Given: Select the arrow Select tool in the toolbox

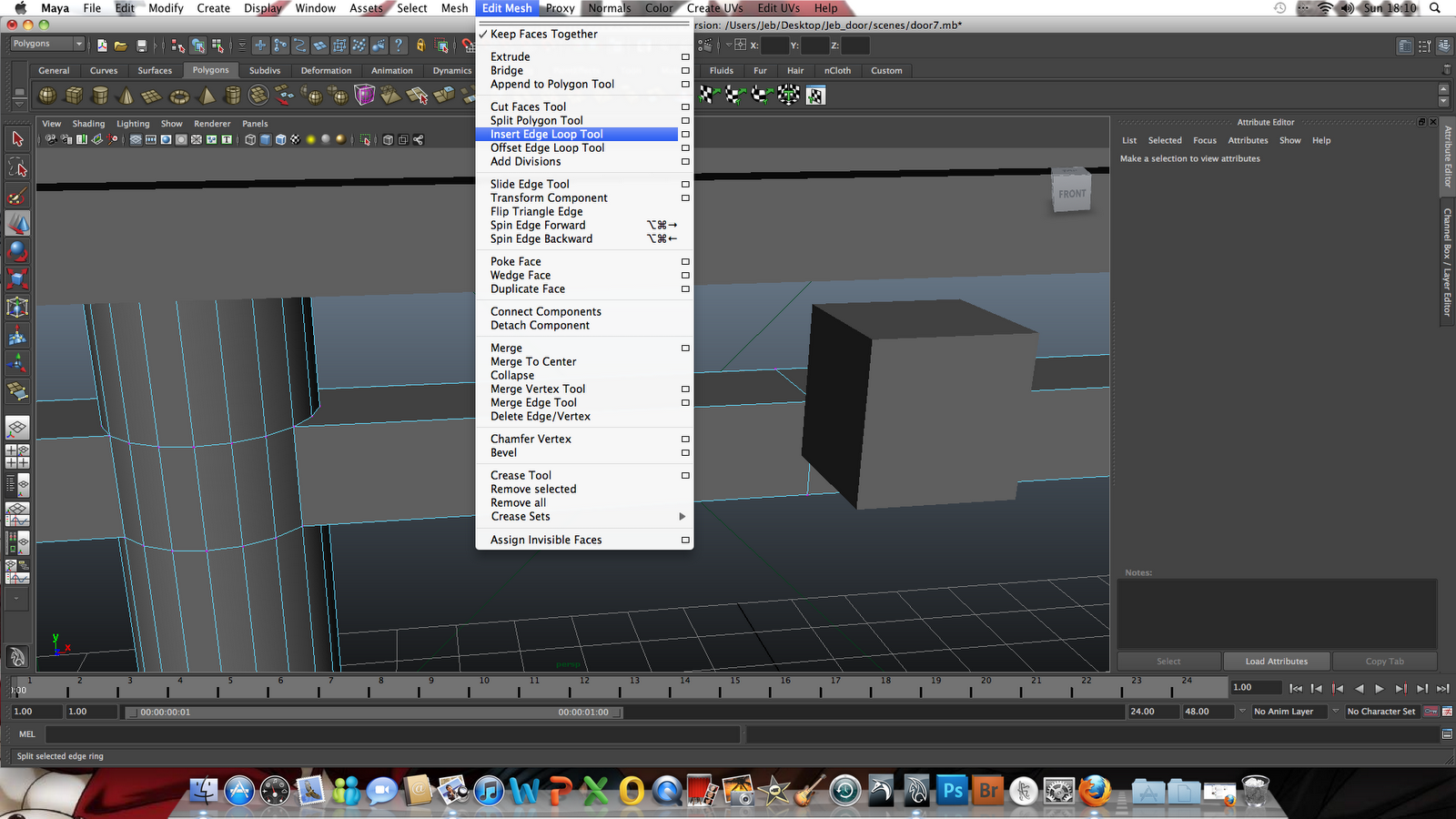Looking at the screenshot, I should (17, 139).
